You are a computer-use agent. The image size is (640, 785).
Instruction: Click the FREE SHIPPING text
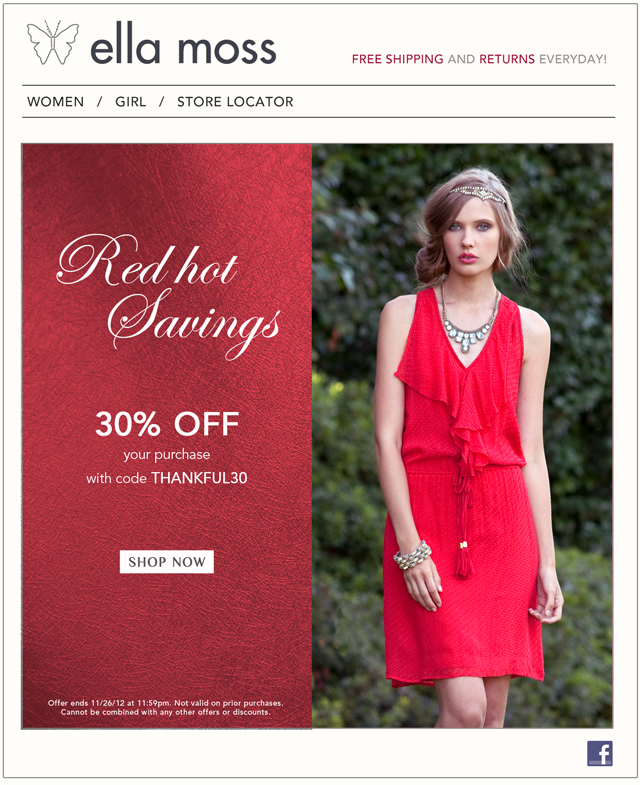click(x=398, y=59)
